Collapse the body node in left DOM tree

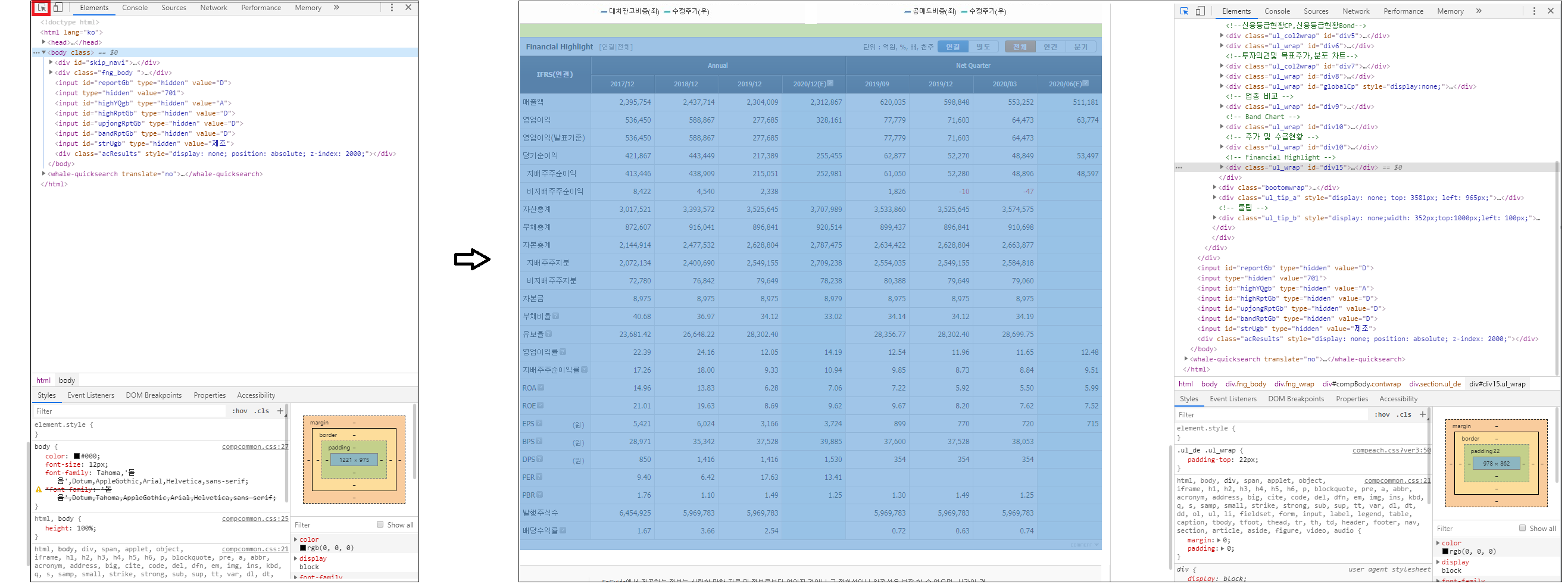pyautogui.click(x=44, y=52)
